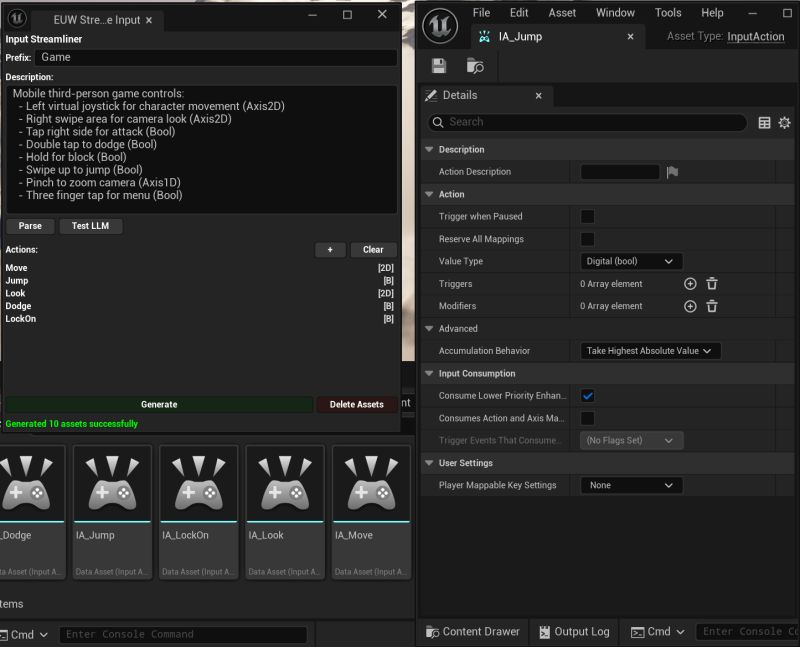Viewport: 800px width, 647px height.
Task: Open the Details panel settings gear
Action: click(x=784, y=122)
